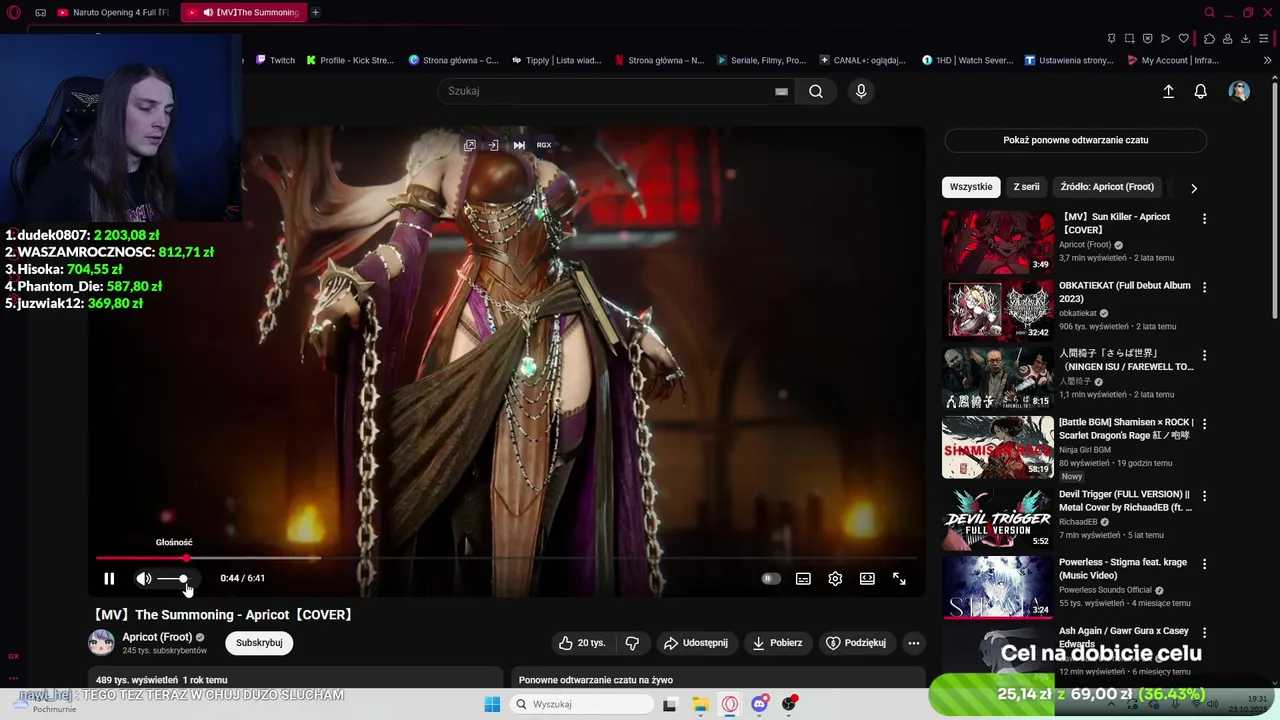
Task: Open options for OBKATIEKAT album video
Action: coord(1204,287)
